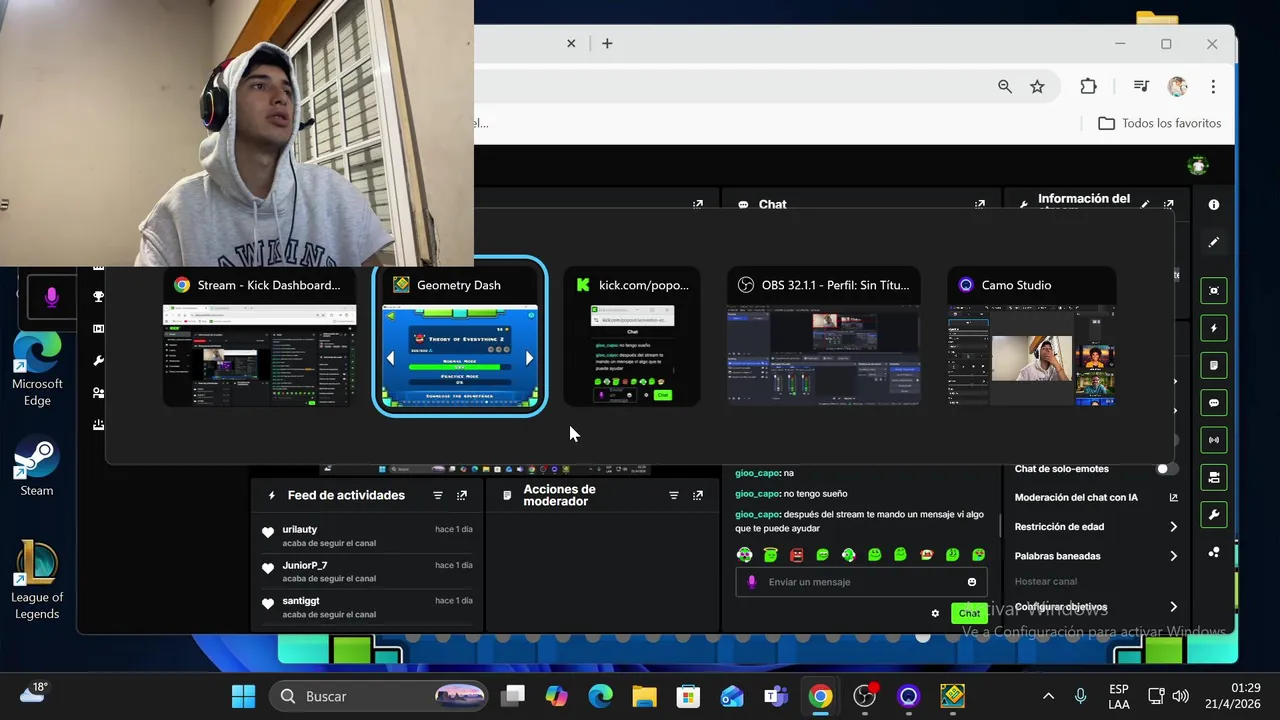1280x720 pixels.
Task: Click purple microphone icon in chat input
Action: 752,582
